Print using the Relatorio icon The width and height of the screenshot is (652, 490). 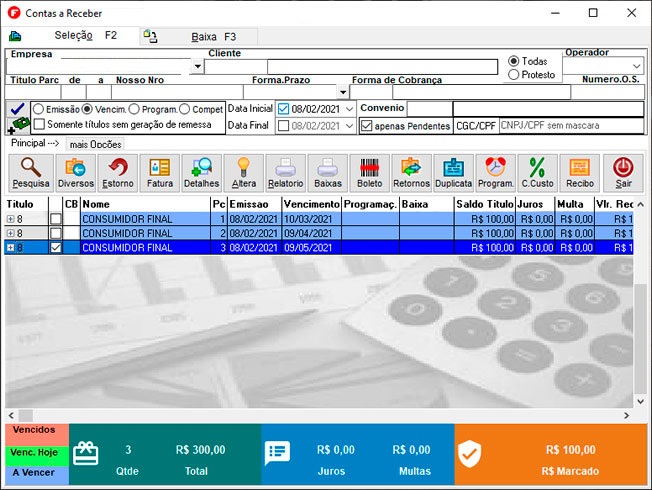[x=285, y=172]
